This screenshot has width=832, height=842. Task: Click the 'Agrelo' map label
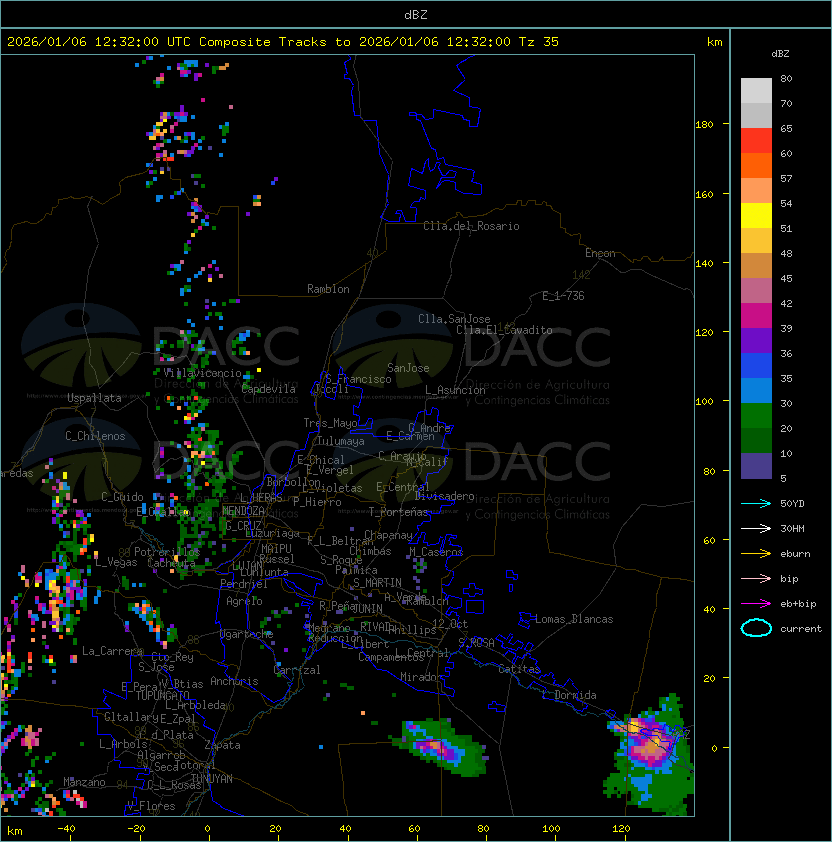[244, 601]
